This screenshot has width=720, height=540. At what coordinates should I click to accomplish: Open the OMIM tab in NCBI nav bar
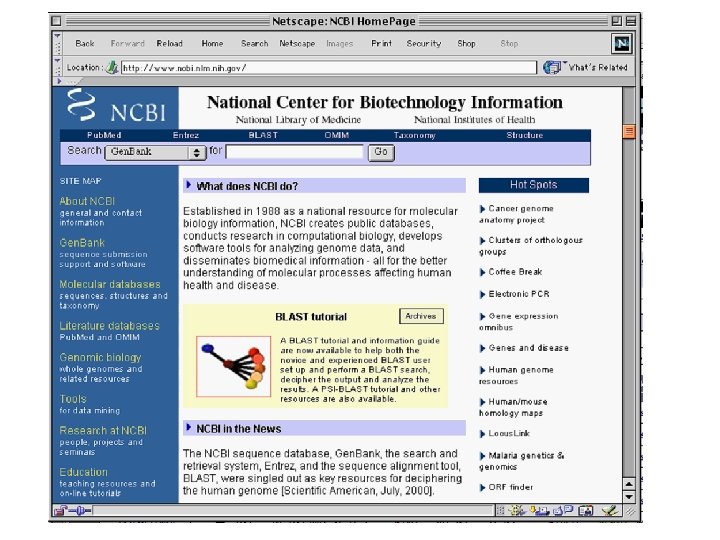point(337,135)
